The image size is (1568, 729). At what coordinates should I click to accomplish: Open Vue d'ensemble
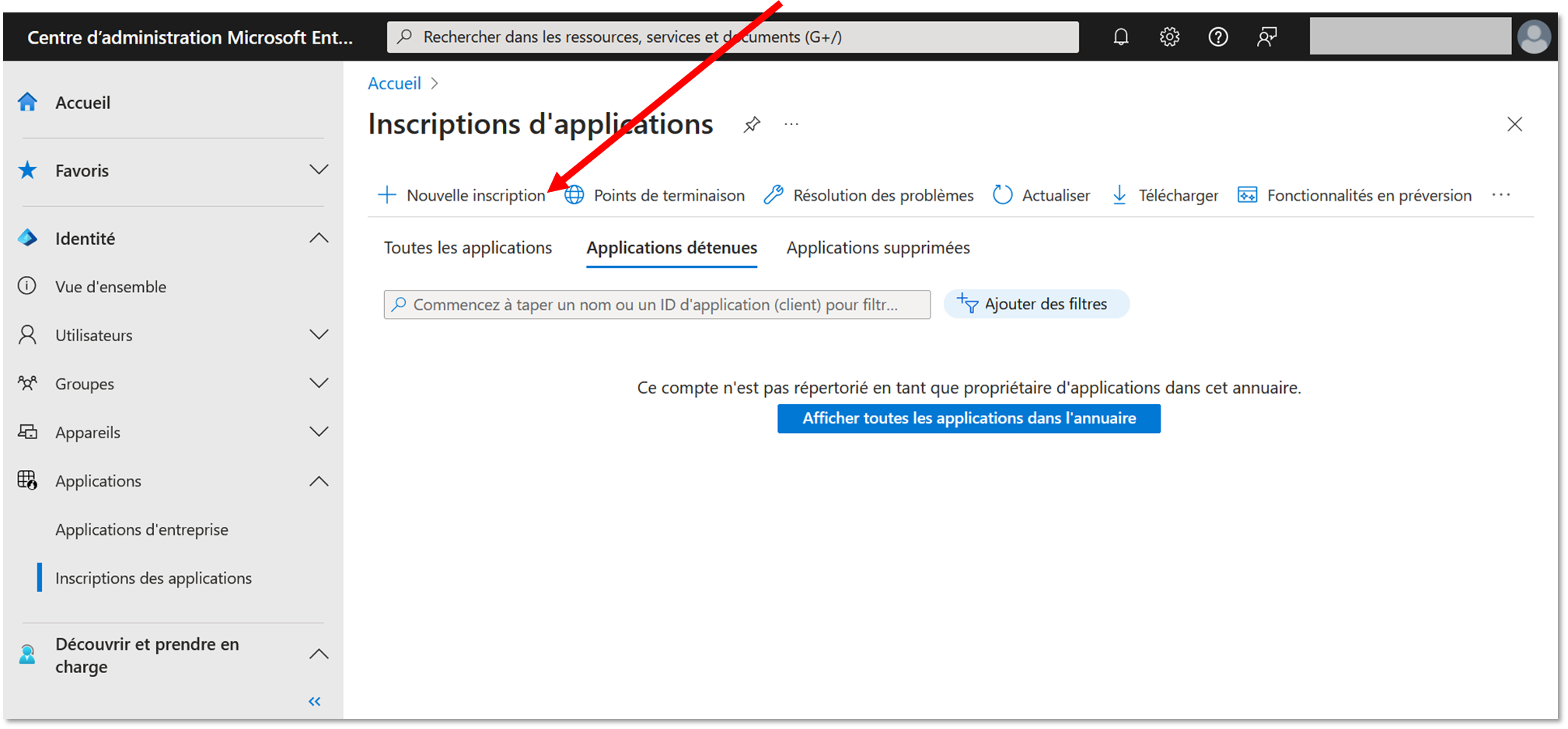pos(110,287)
